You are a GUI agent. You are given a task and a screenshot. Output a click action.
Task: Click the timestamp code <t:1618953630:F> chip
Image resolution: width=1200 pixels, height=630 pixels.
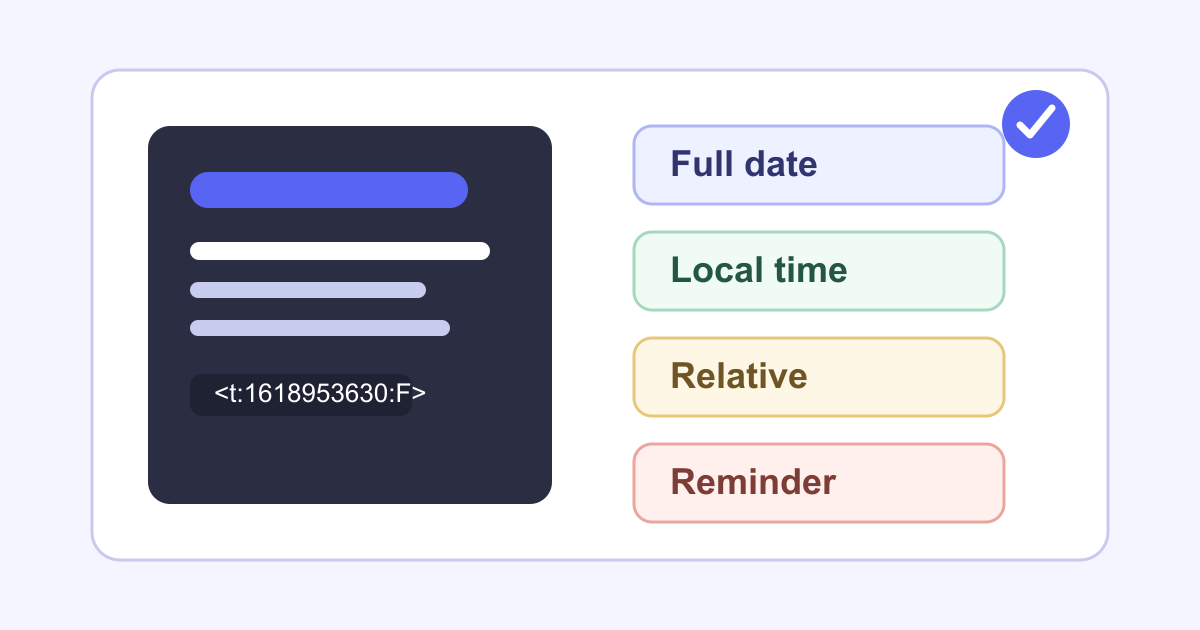[x=301, y=395]
